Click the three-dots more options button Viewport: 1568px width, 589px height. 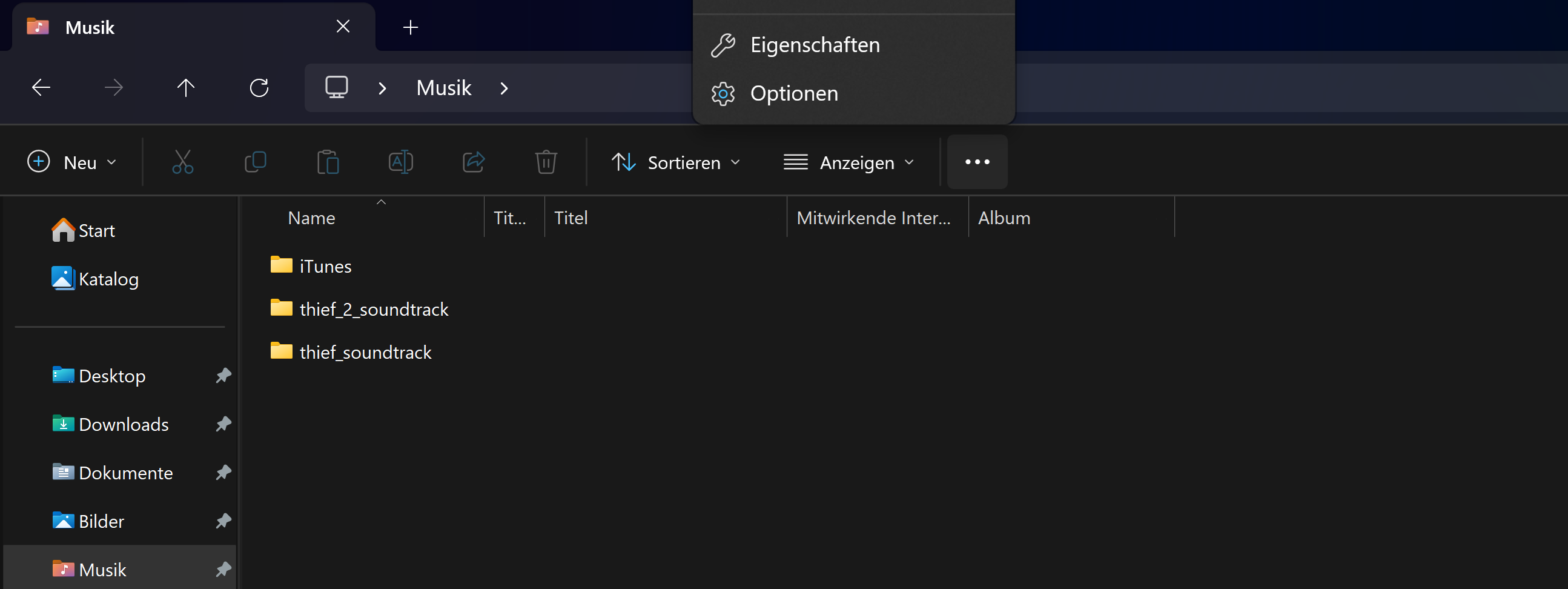pos(977,162)
